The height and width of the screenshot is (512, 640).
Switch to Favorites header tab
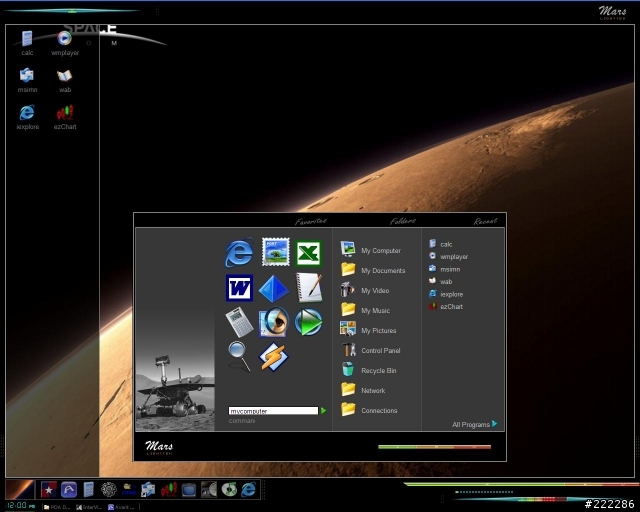311,221
